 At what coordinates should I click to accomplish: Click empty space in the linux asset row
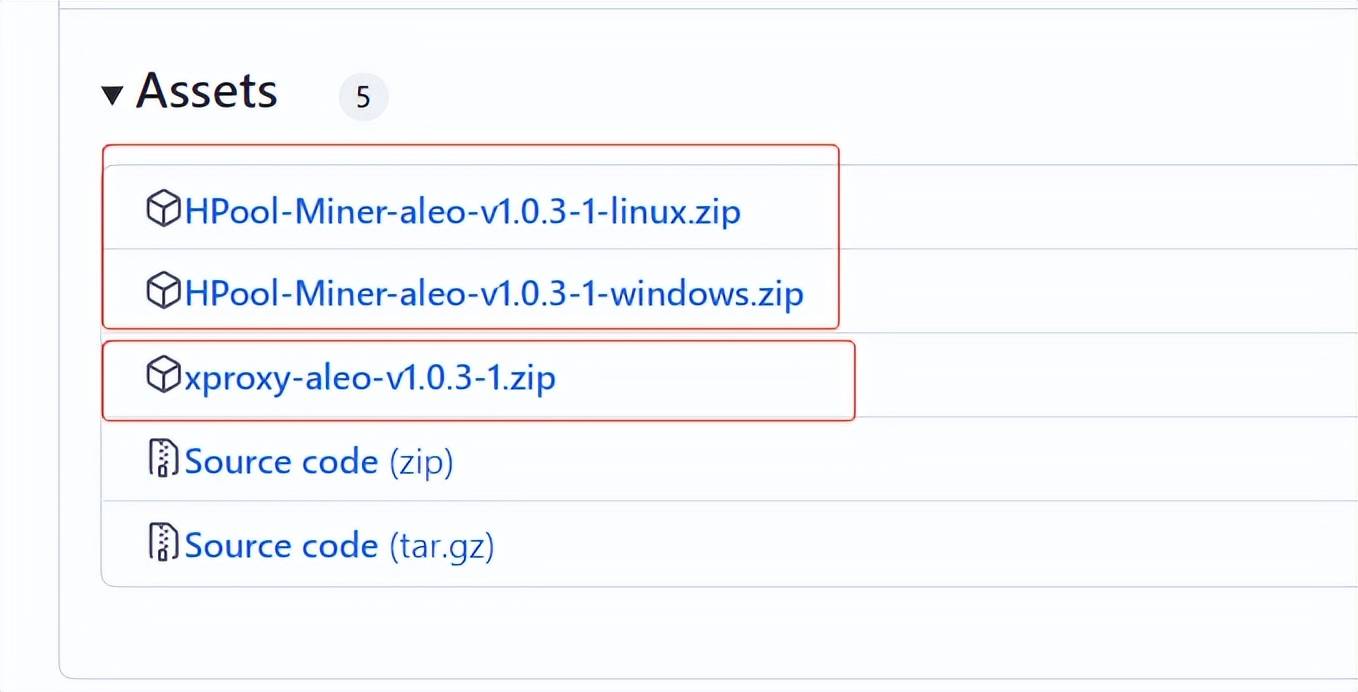click(1050, 208)
